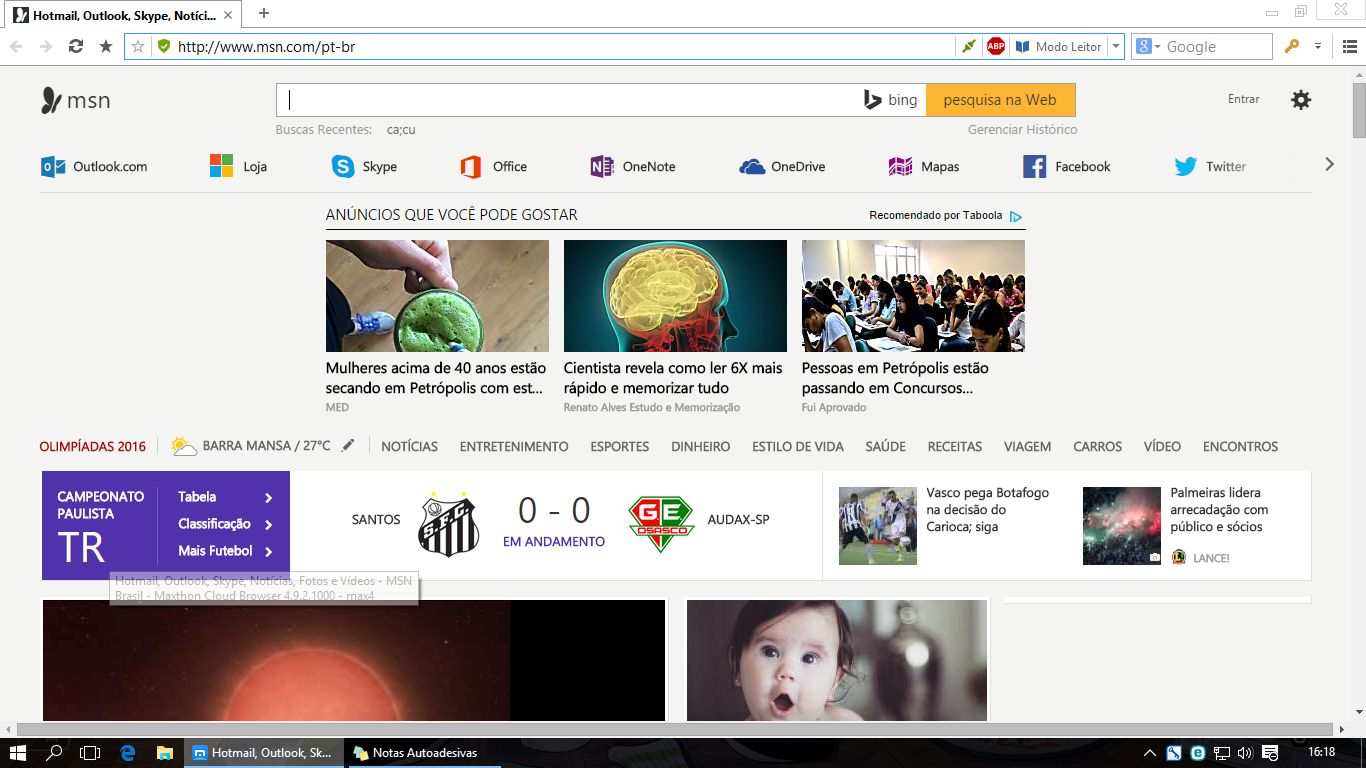Click the green security shield in address bar
Viewport: 1366px width, 768px height.
(x=164, y=46)
